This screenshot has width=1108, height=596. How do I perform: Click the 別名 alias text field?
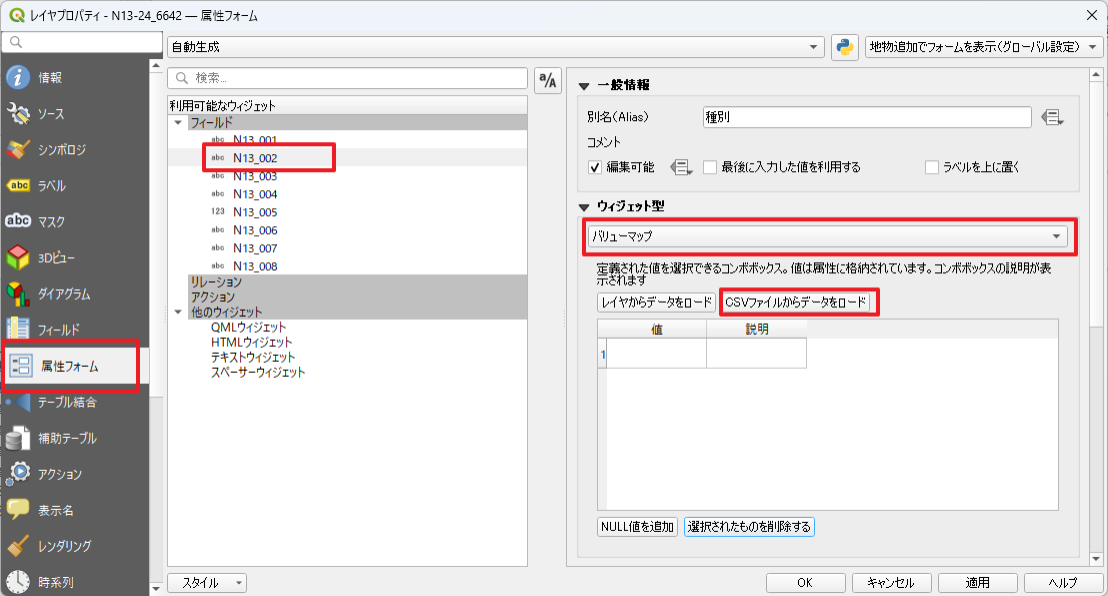tap(867, 117)
